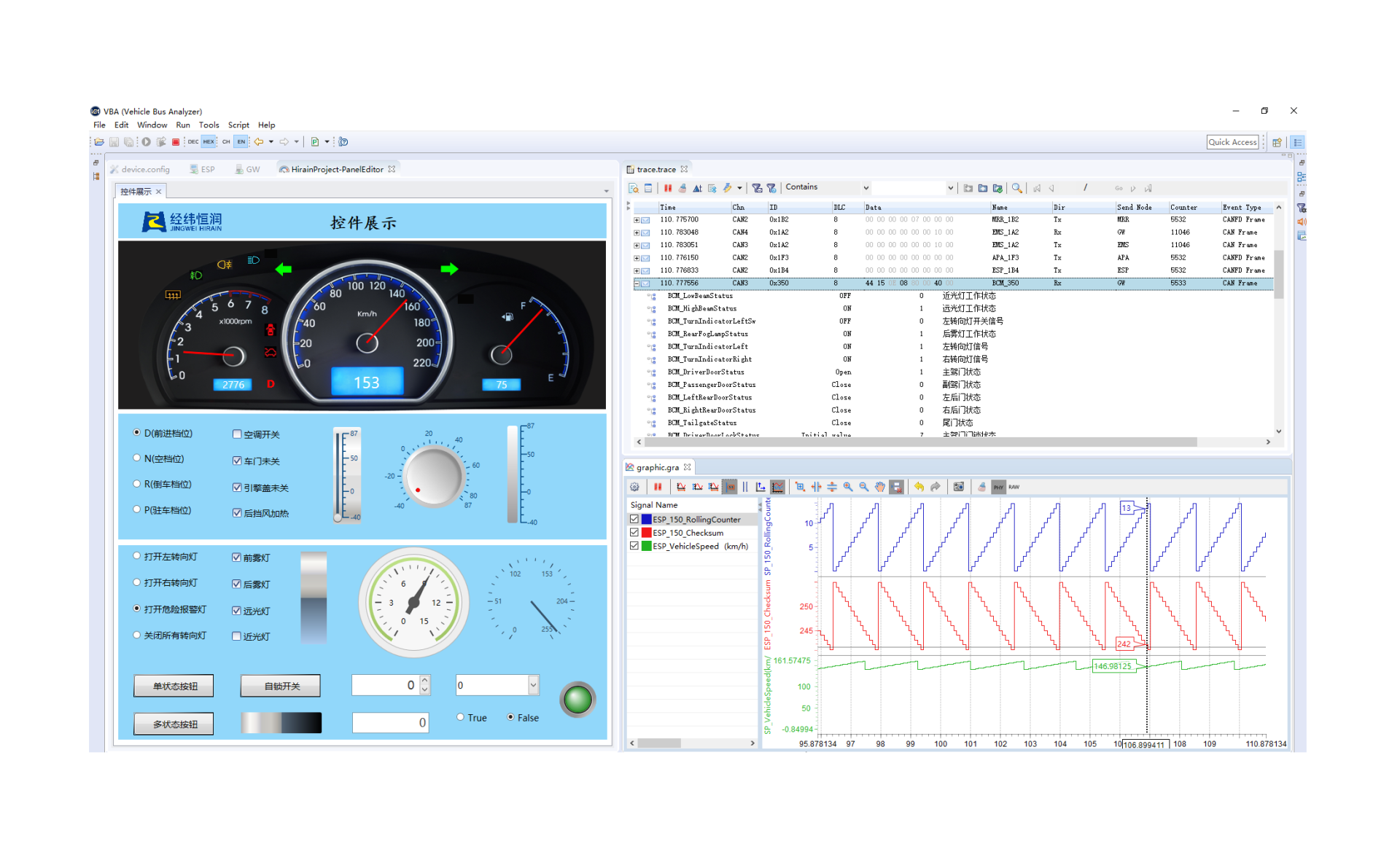The width and height of the screenshot is (1400, 868).
Task: Toggle time mode icon in trace toolbar
Action: pos(697,188)
